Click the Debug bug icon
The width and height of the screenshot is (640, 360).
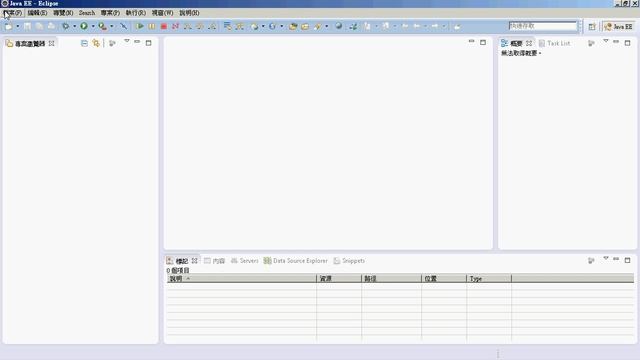(65, 27)
